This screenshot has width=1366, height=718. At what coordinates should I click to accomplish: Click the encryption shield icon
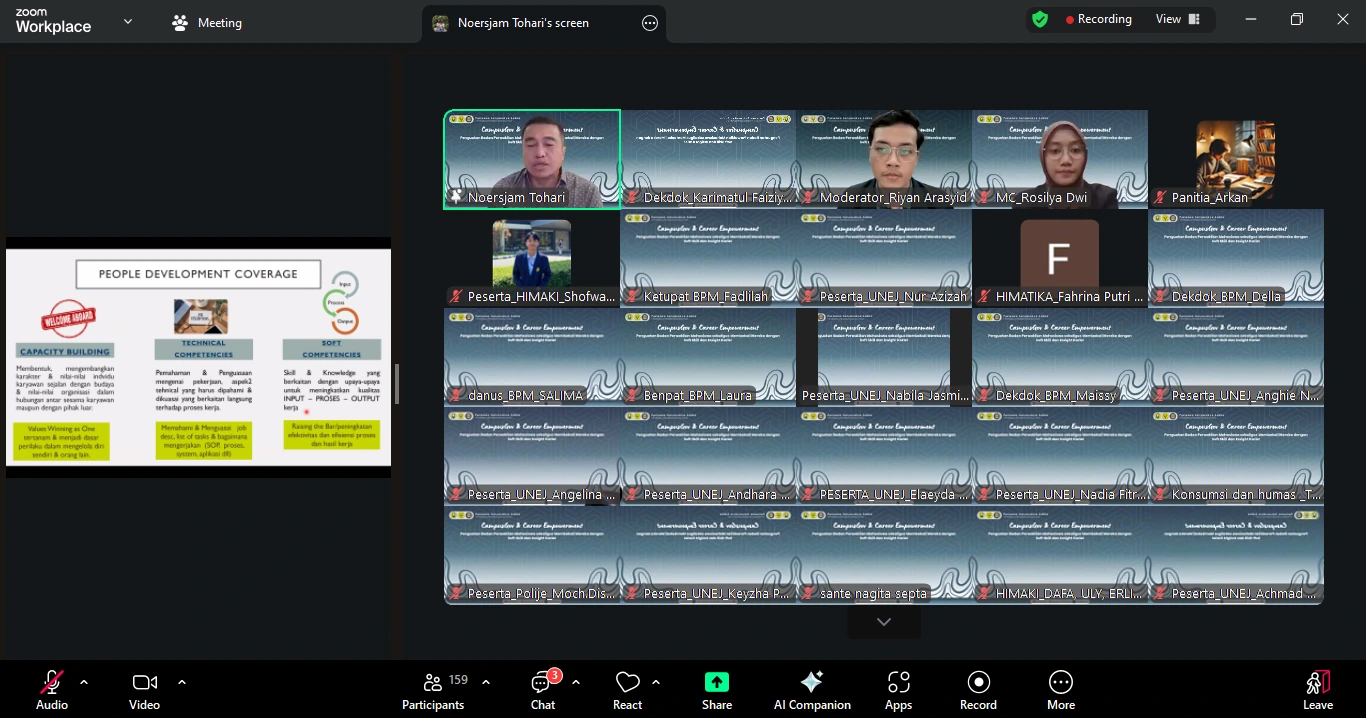[x=1040, y=19]
